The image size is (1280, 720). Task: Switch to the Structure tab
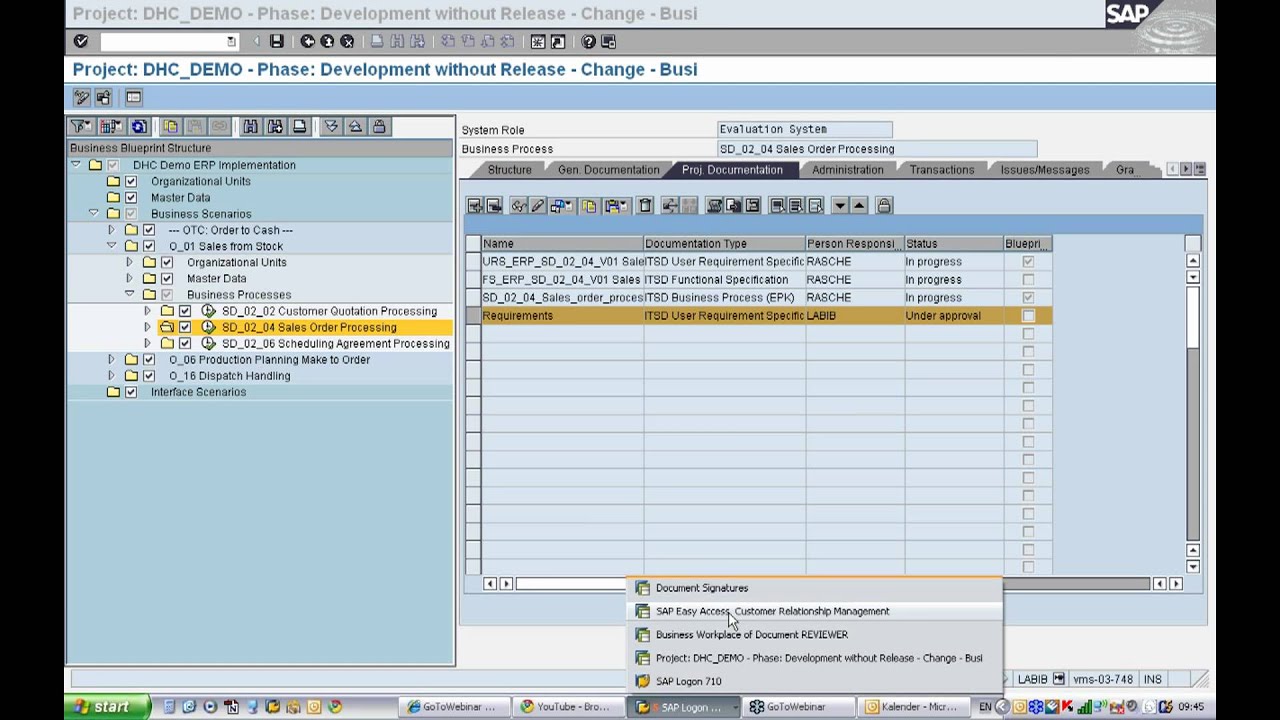[x=509, y=170]
